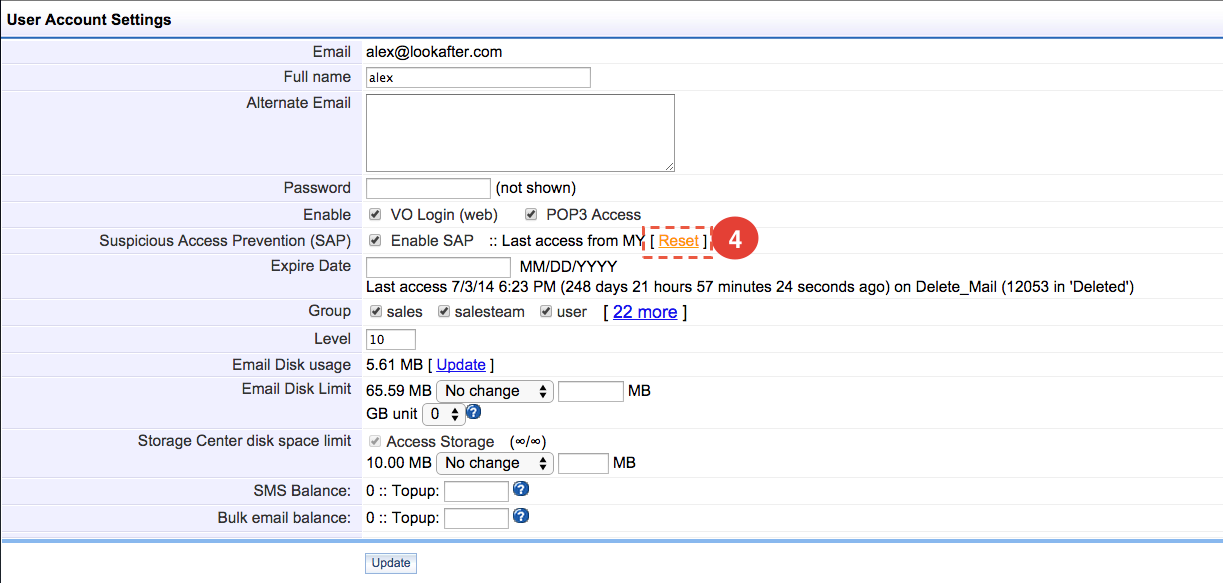Expand the Storage Center limit change dropdown
Image resolution: width=1223 pixels, height=583 pixels.
coord(495,463)
